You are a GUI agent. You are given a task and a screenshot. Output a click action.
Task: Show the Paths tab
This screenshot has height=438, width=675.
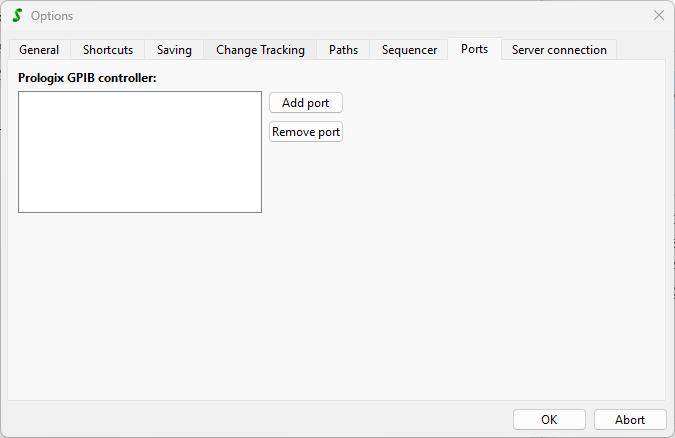(x=343, y=50)
